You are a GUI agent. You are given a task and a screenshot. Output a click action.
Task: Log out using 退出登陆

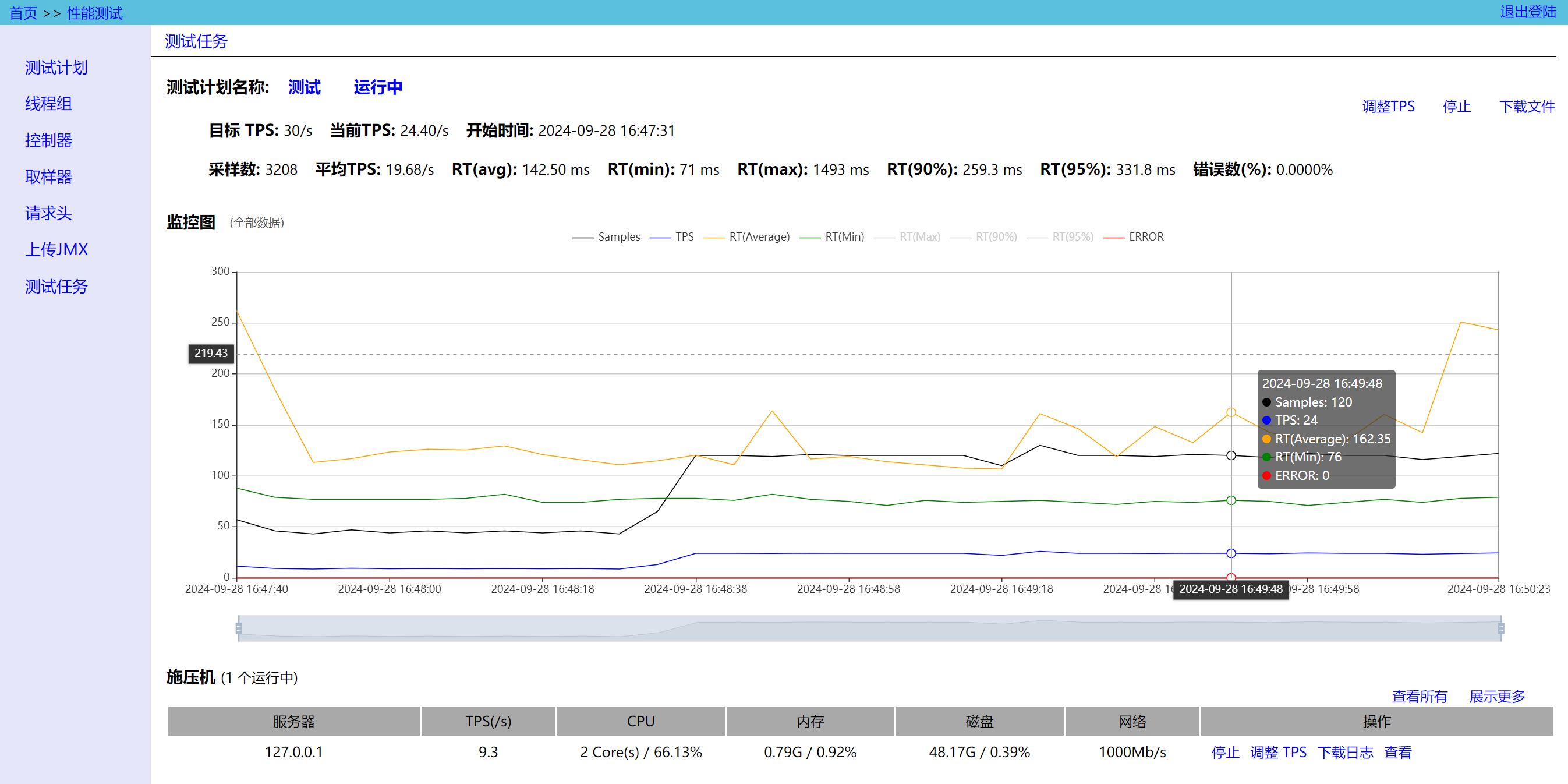click(x=1528, y=12)
